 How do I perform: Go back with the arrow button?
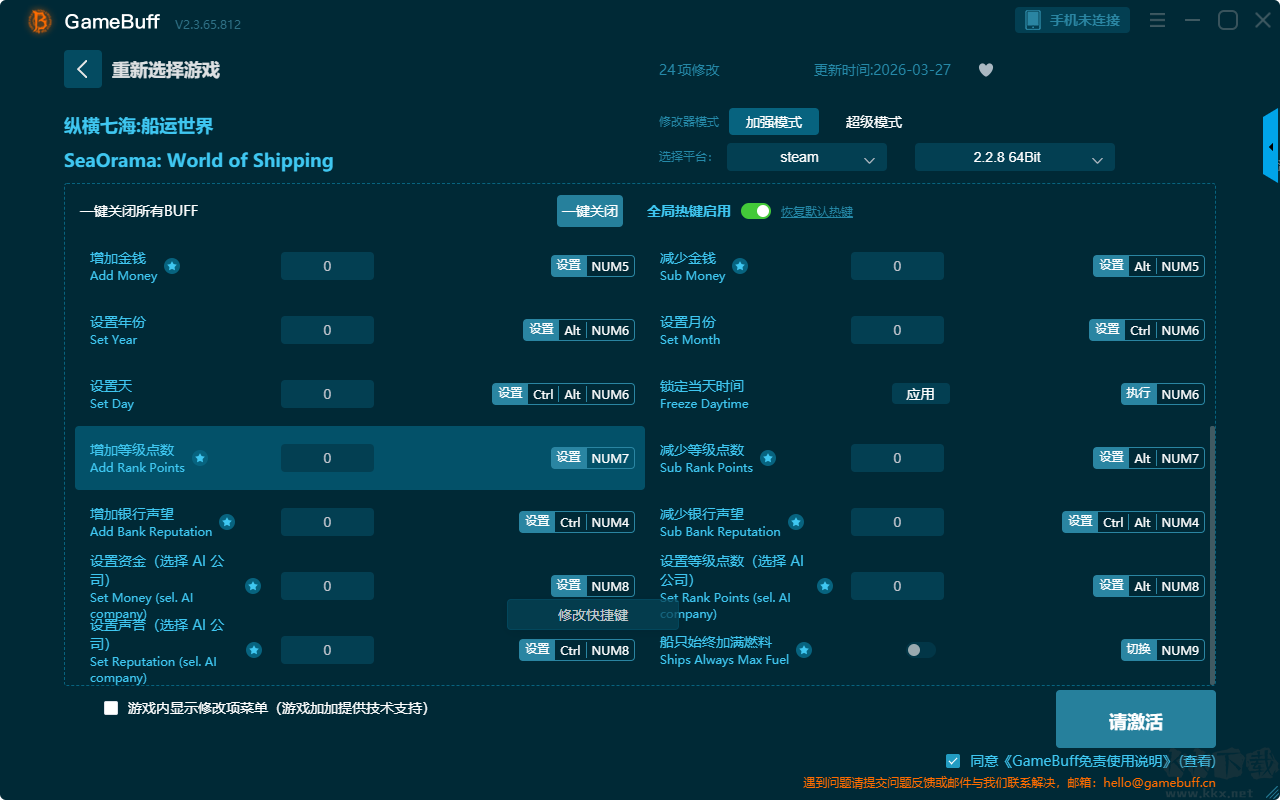[83, 70]
